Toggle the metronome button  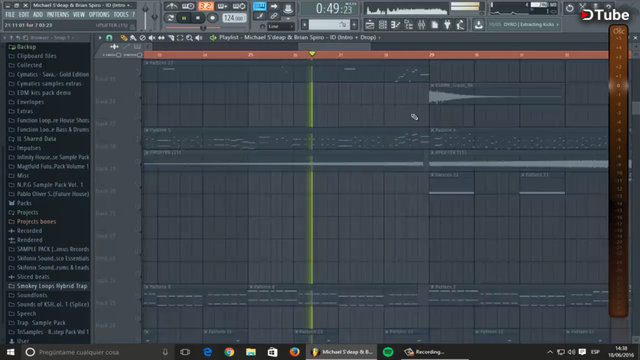pyautogui.click(x=171, y=6)
